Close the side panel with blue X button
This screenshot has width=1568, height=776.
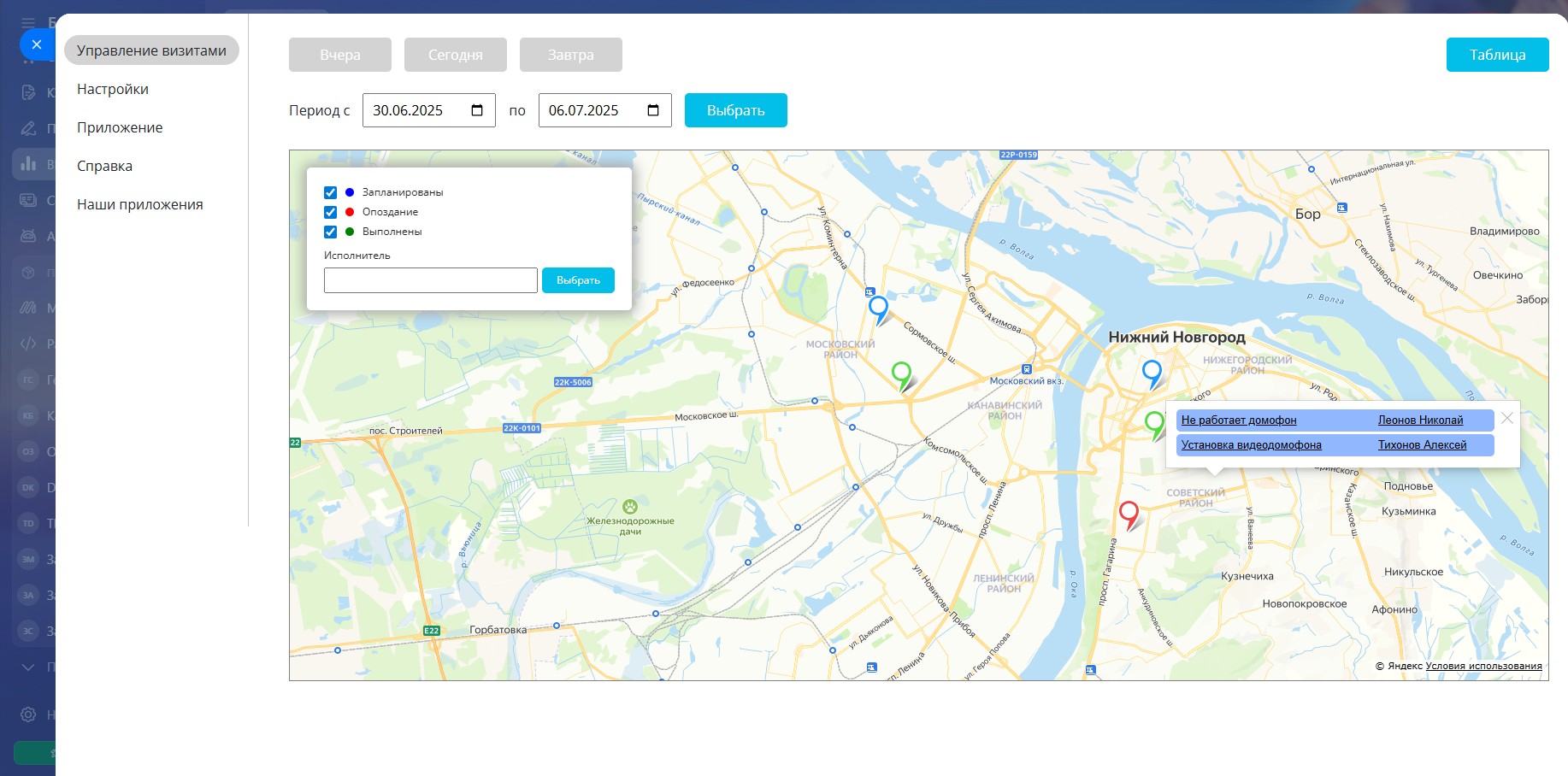point(36,44)
